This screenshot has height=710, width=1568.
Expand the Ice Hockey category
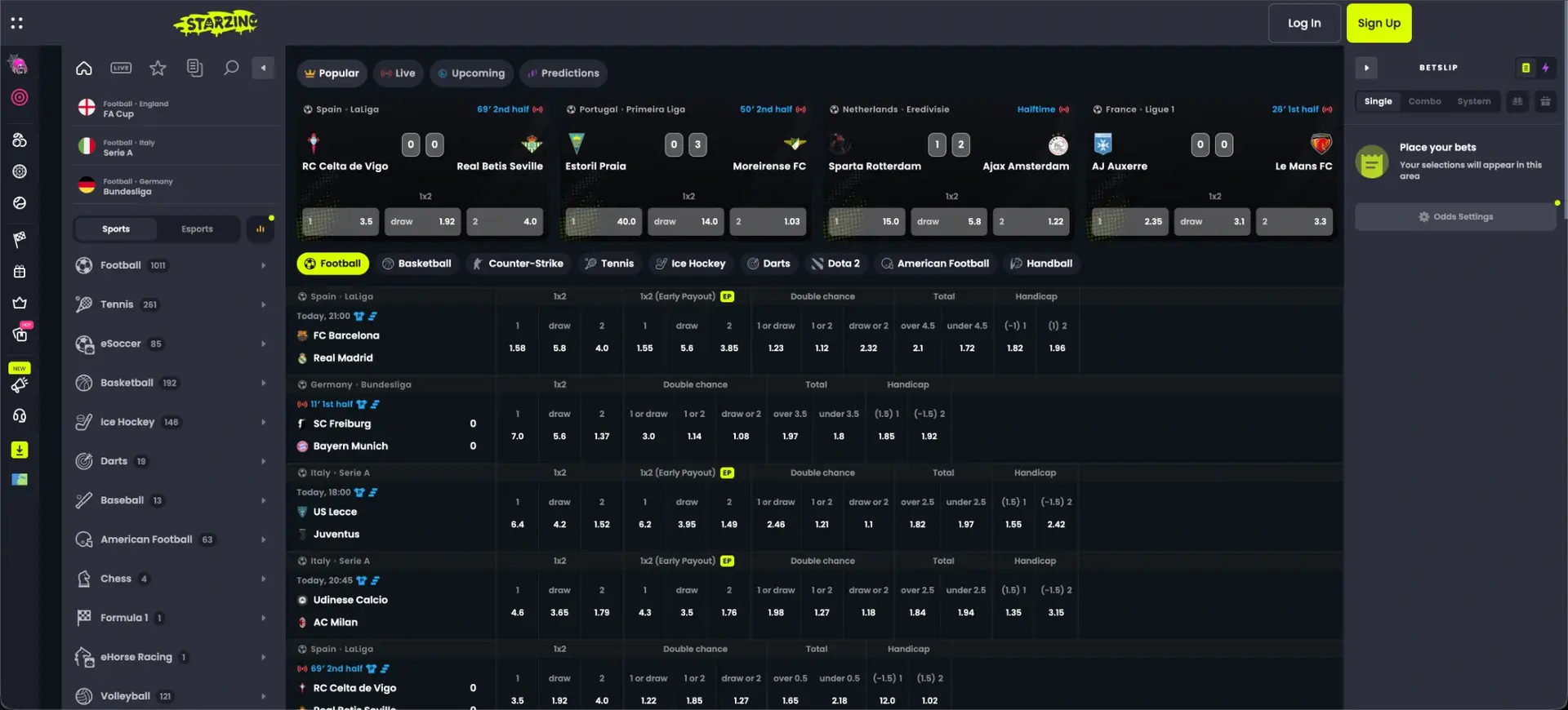pyautogui.click(x=171, y=422)
